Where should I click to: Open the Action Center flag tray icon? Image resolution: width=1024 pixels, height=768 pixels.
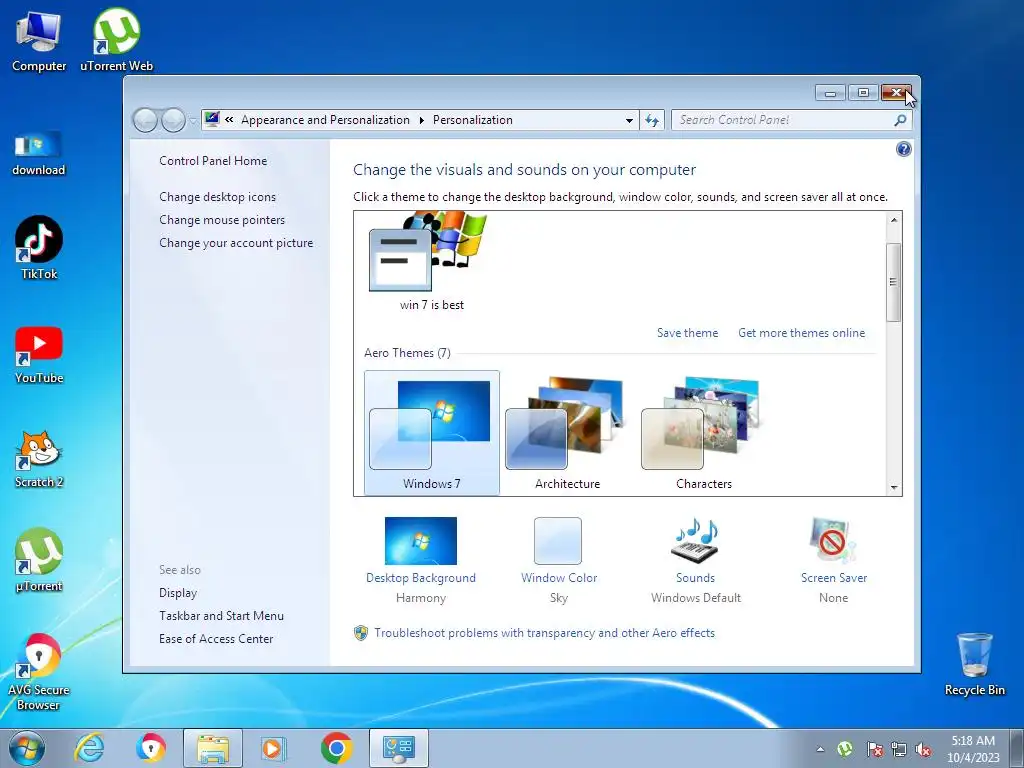[x=874, y=749]
